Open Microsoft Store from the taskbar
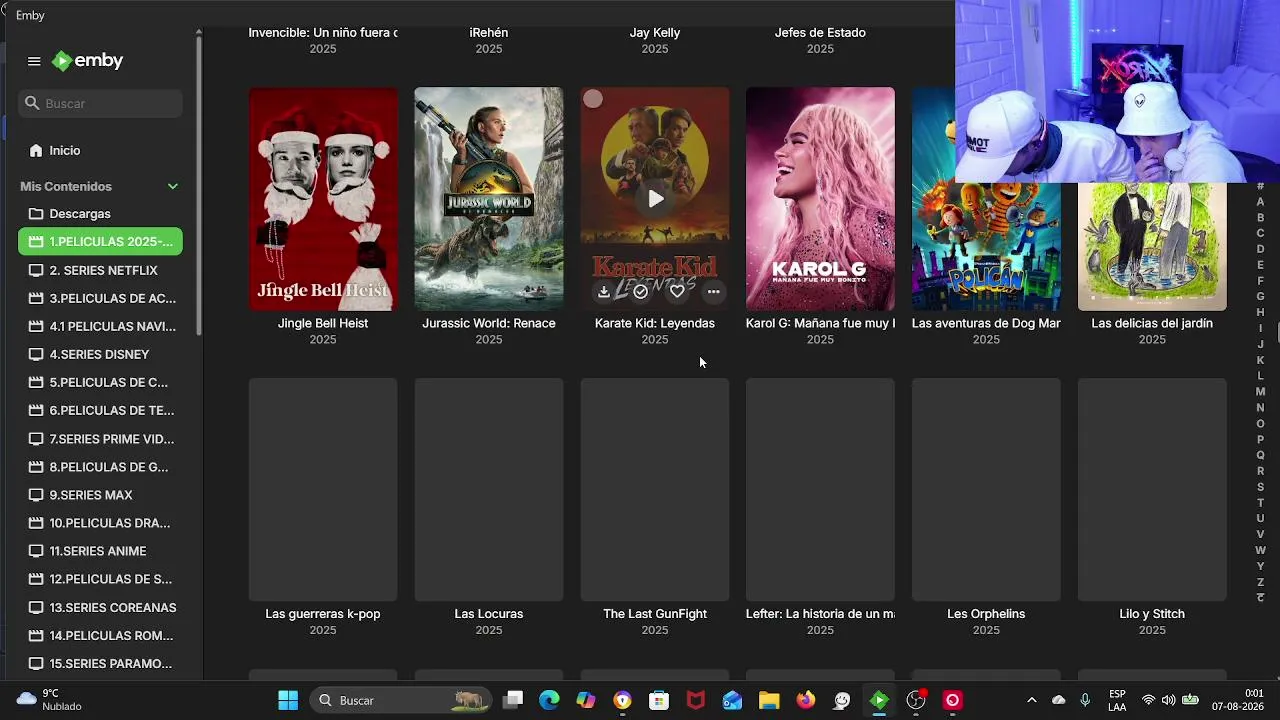This screenshot has width=1280, height=720. 659,700
